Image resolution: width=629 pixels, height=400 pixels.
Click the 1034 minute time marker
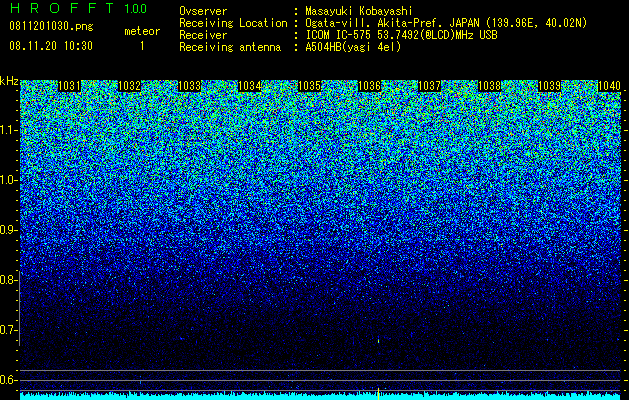pyautogui.click(x=250, y=86)
